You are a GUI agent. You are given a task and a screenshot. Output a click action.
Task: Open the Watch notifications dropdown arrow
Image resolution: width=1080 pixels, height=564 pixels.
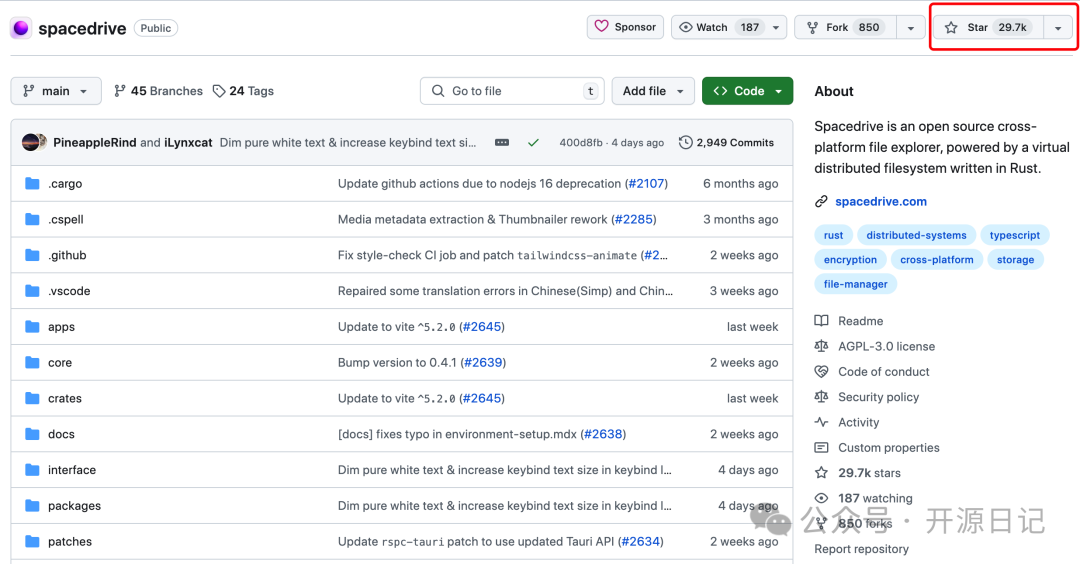pyautogui.click(x=776, y=28)
